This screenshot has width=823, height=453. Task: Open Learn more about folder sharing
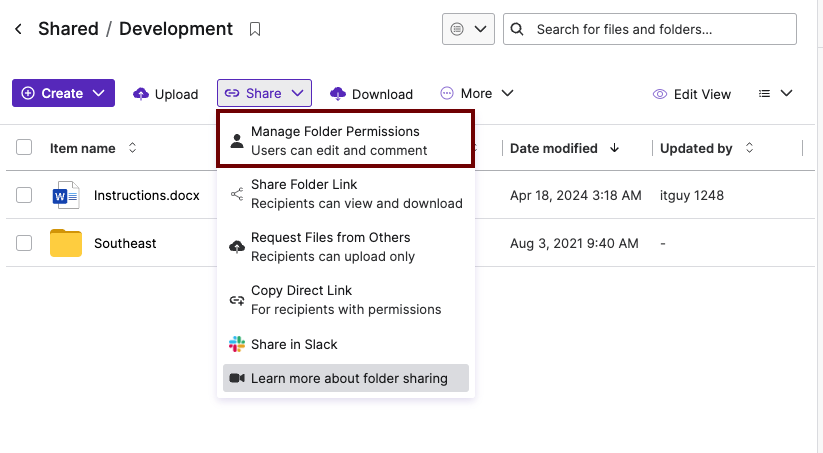pos(346,378)
